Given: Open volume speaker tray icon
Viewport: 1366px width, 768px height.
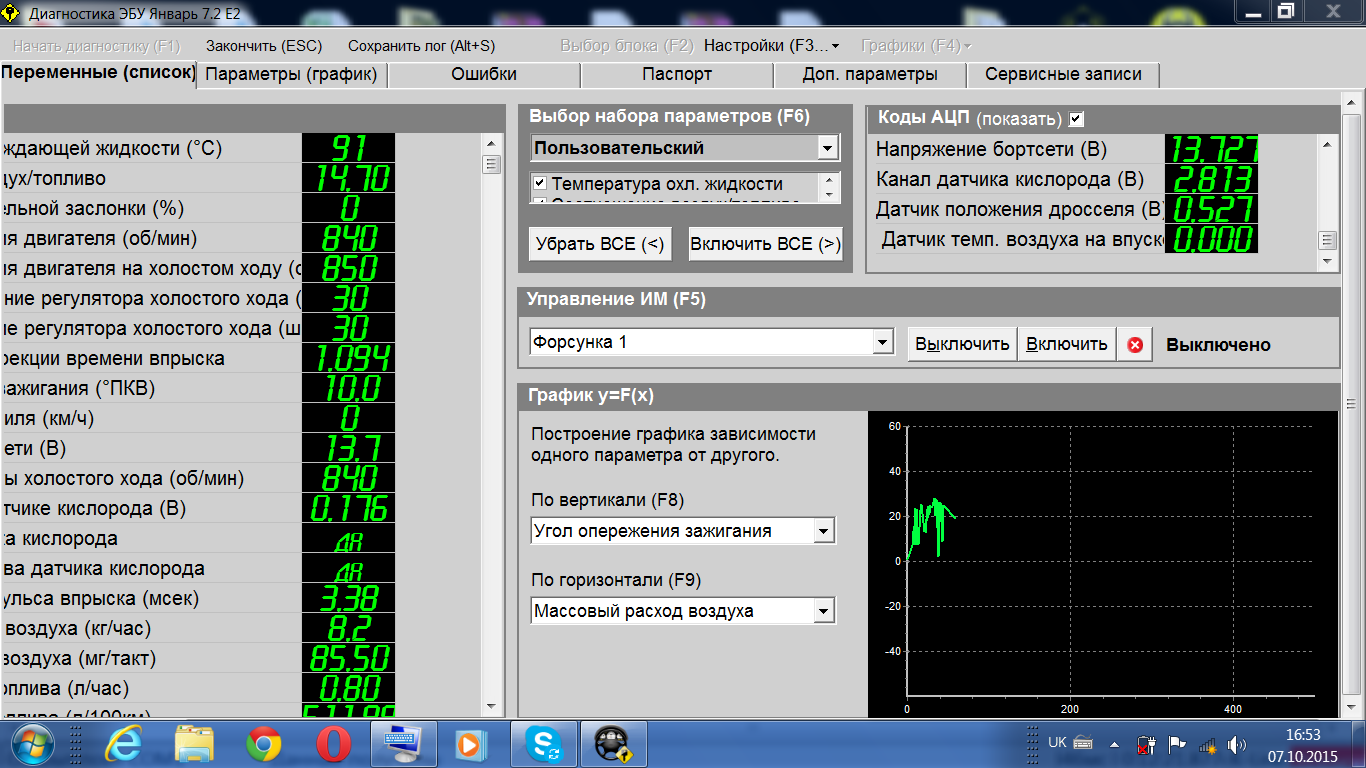Looking at the screenshot, I should (1237, 744).
